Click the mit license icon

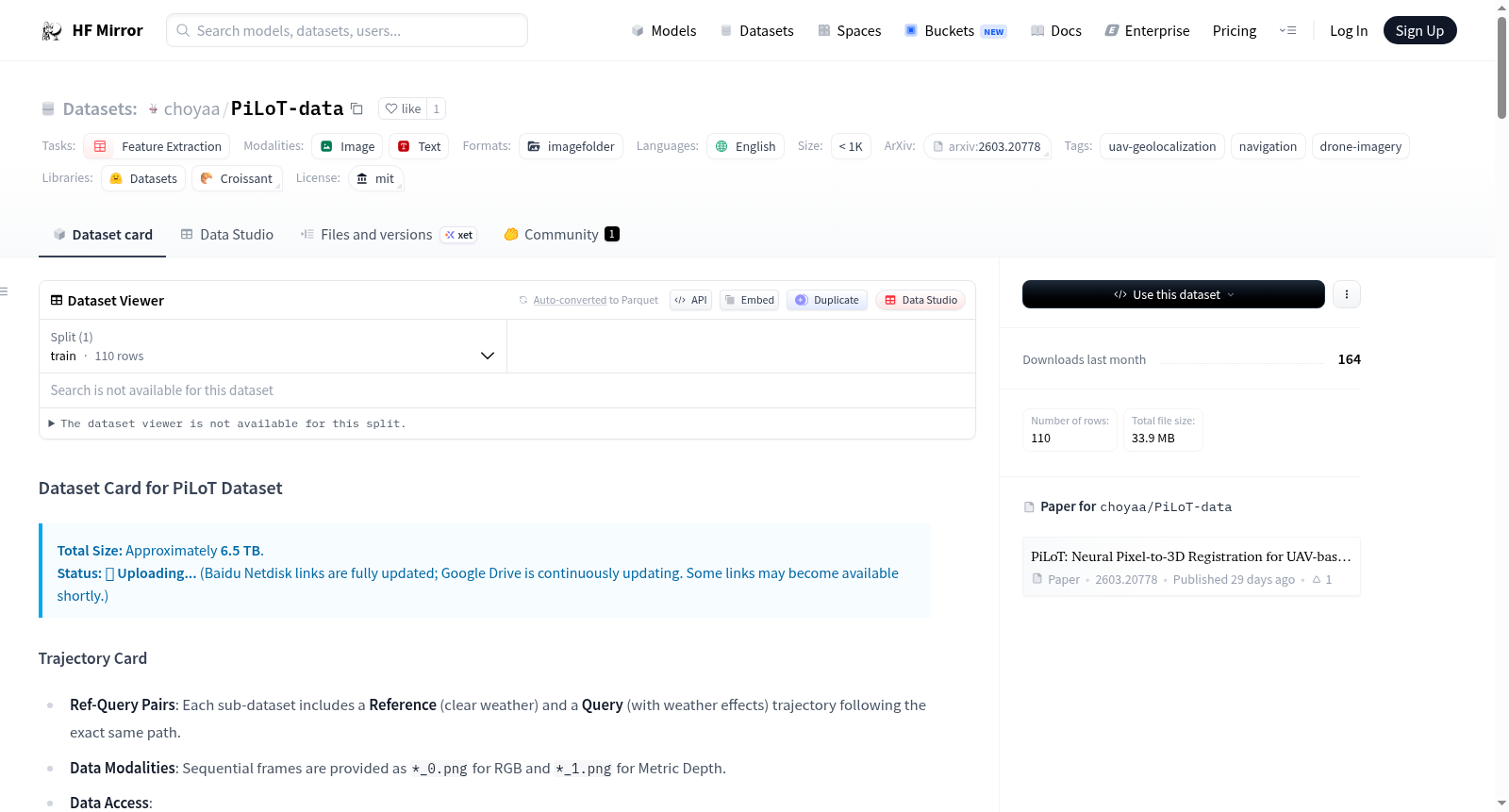pyautogui.click(x=362, y=178)
